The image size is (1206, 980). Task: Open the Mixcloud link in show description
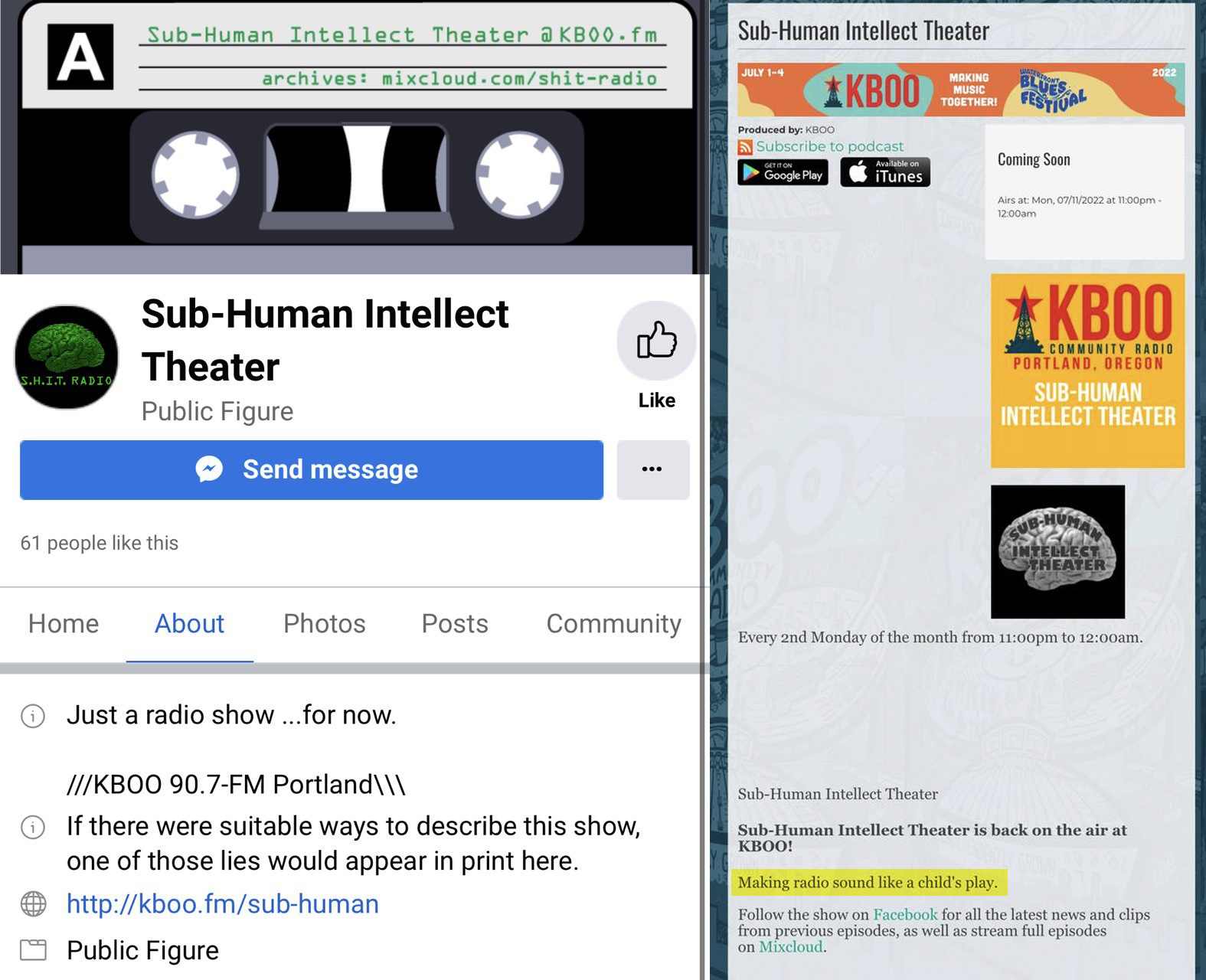pyautogui.click(x=791, y=947)
